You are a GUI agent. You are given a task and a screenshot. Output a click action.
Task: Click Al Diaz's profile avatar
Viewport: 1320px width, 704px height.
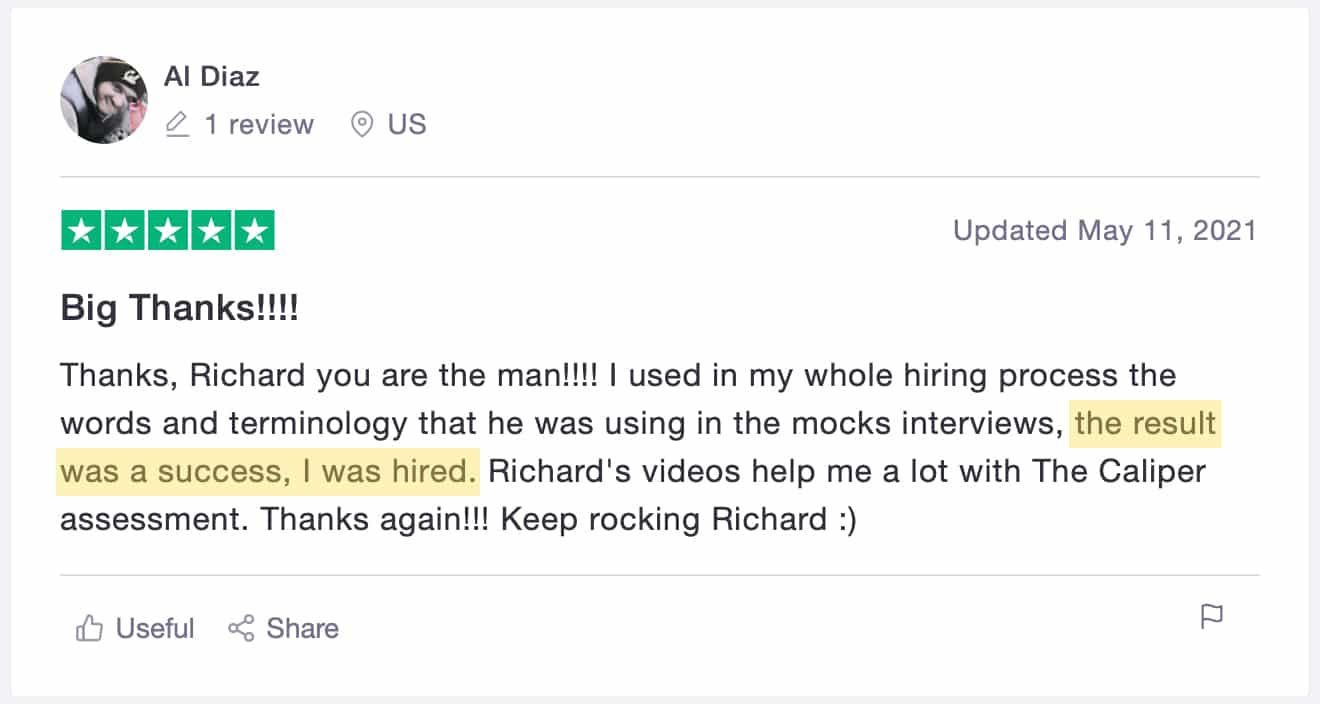point(104,100)
